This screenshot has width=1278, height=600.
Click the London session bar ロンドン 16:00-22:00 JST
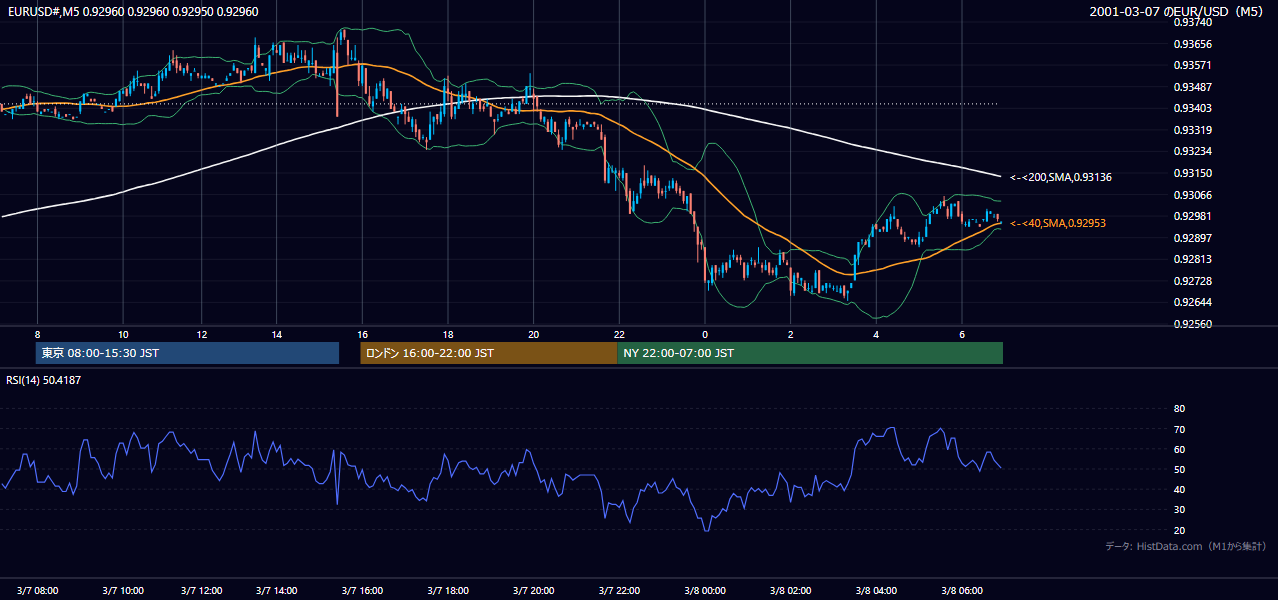(489, 353)
